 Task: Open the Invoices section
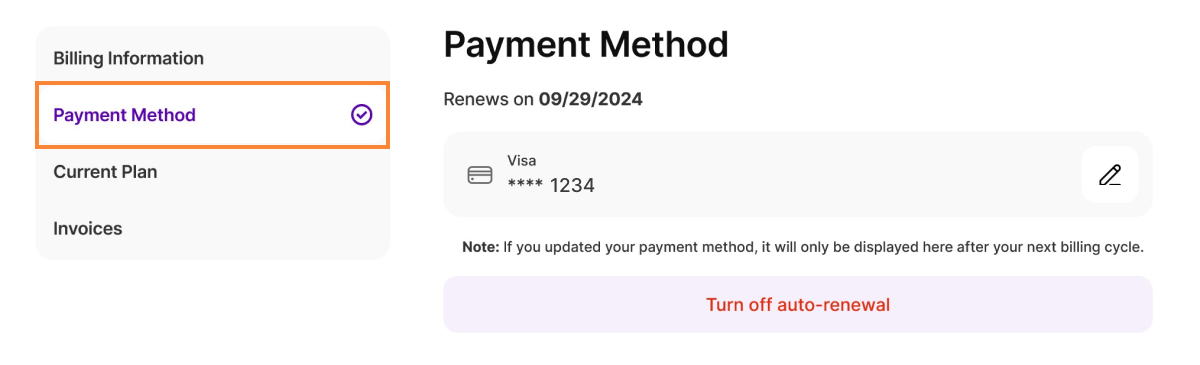(212, 229)
